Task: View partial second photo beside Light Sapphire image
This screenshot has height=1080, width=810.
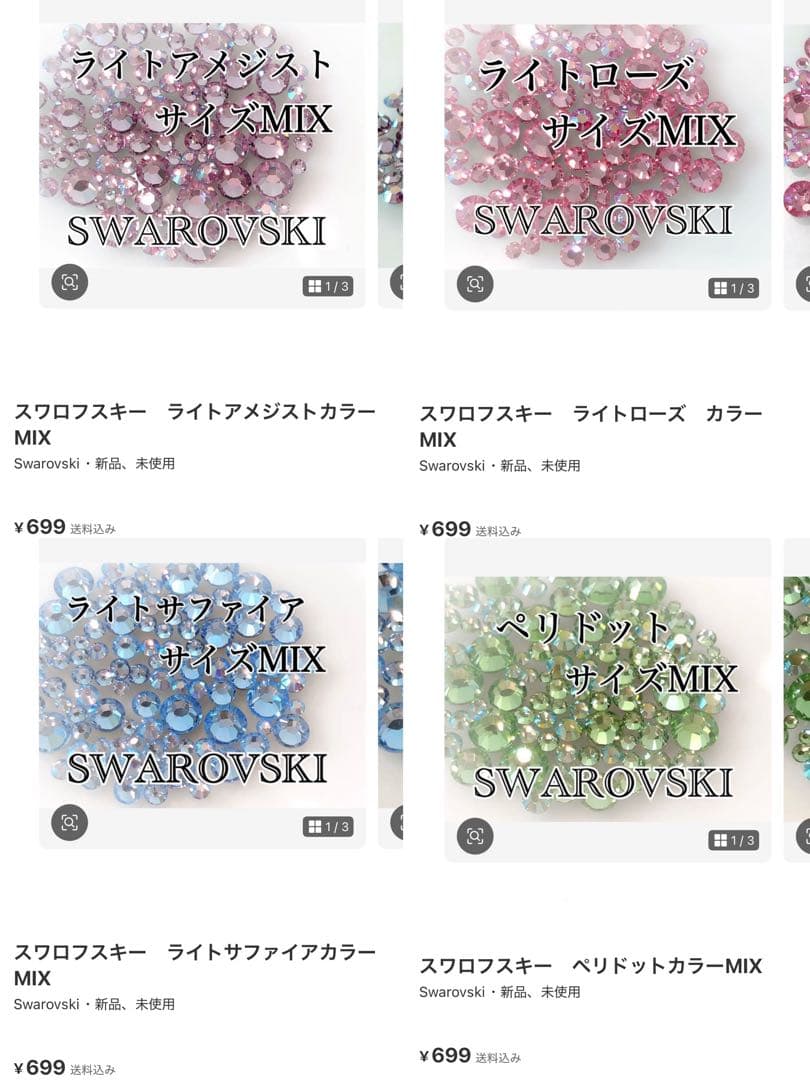Action: click(391, 694)
